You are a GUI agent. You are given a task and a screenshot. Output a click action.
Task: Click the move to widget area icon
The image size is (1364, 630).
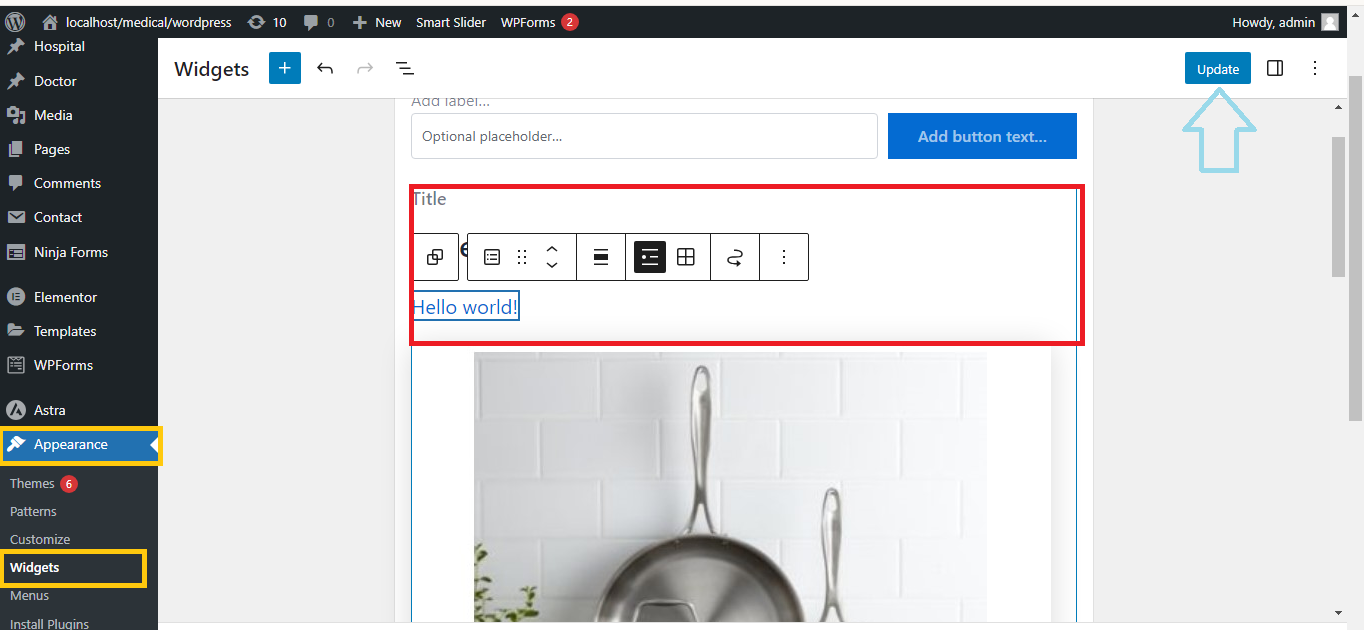pos(735,257)
